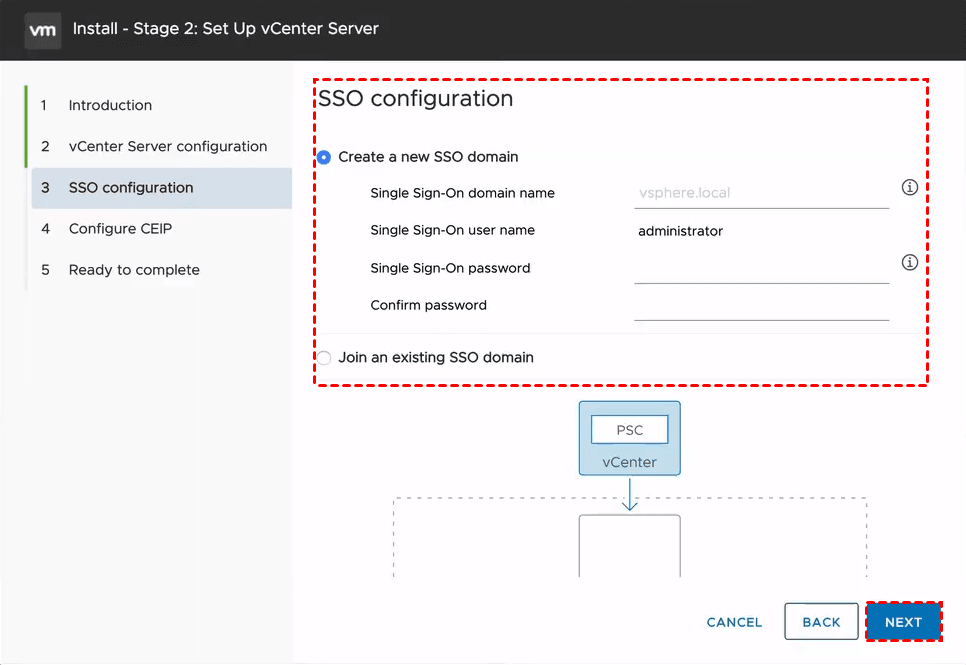
Task: Go to Introduction step
Action: [x=110, y=105]
